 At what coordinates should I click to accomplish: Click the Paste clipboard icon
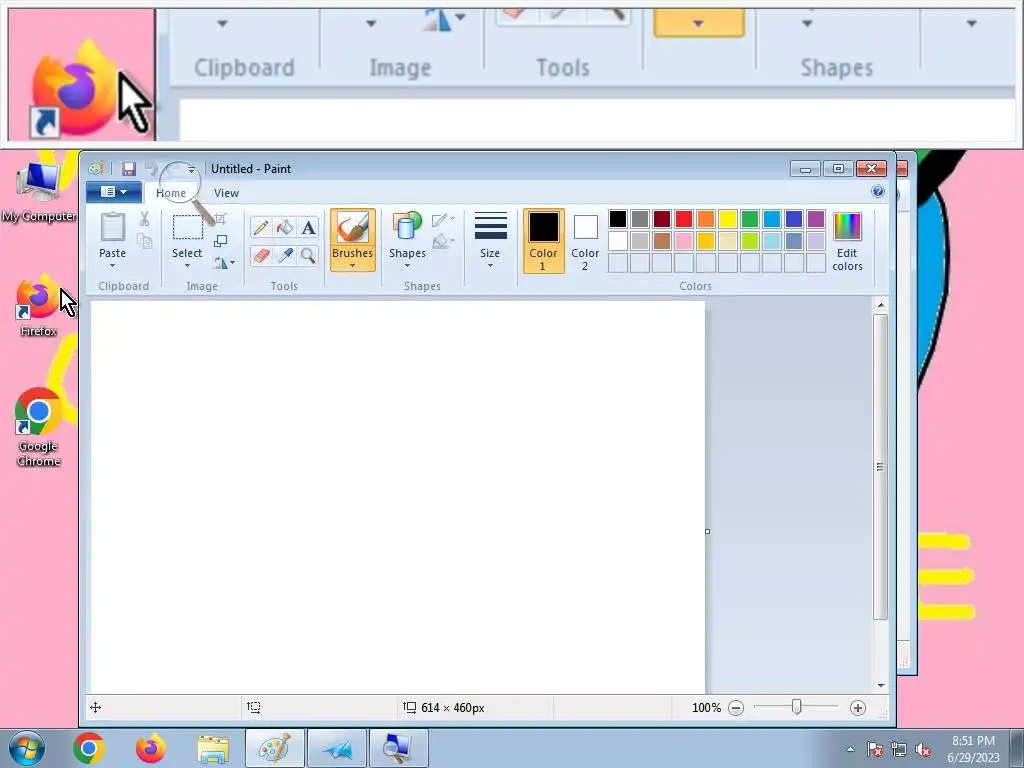[112, 227]
